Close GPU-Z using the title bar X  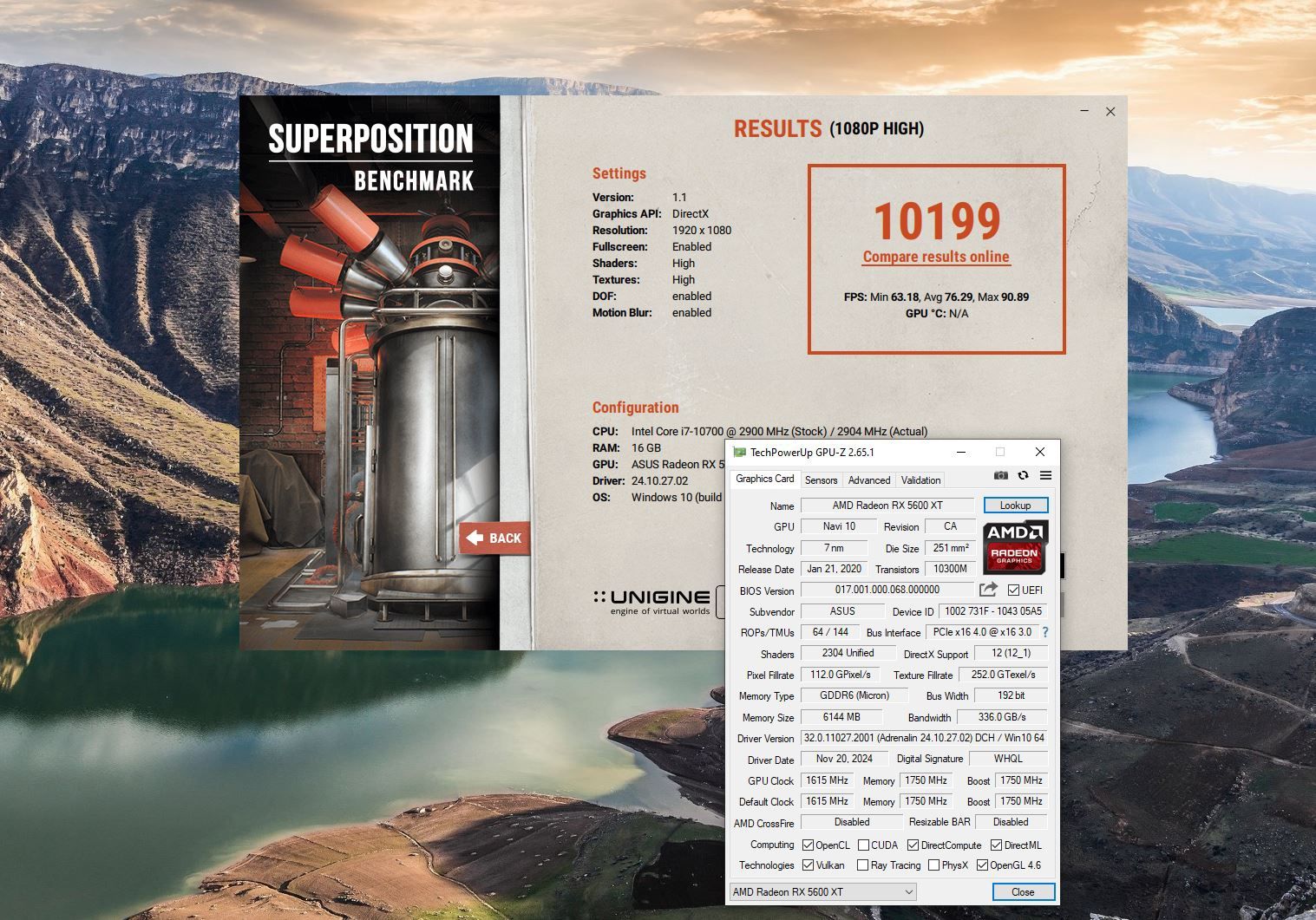pyautogui.click(x=1040, y=452)
